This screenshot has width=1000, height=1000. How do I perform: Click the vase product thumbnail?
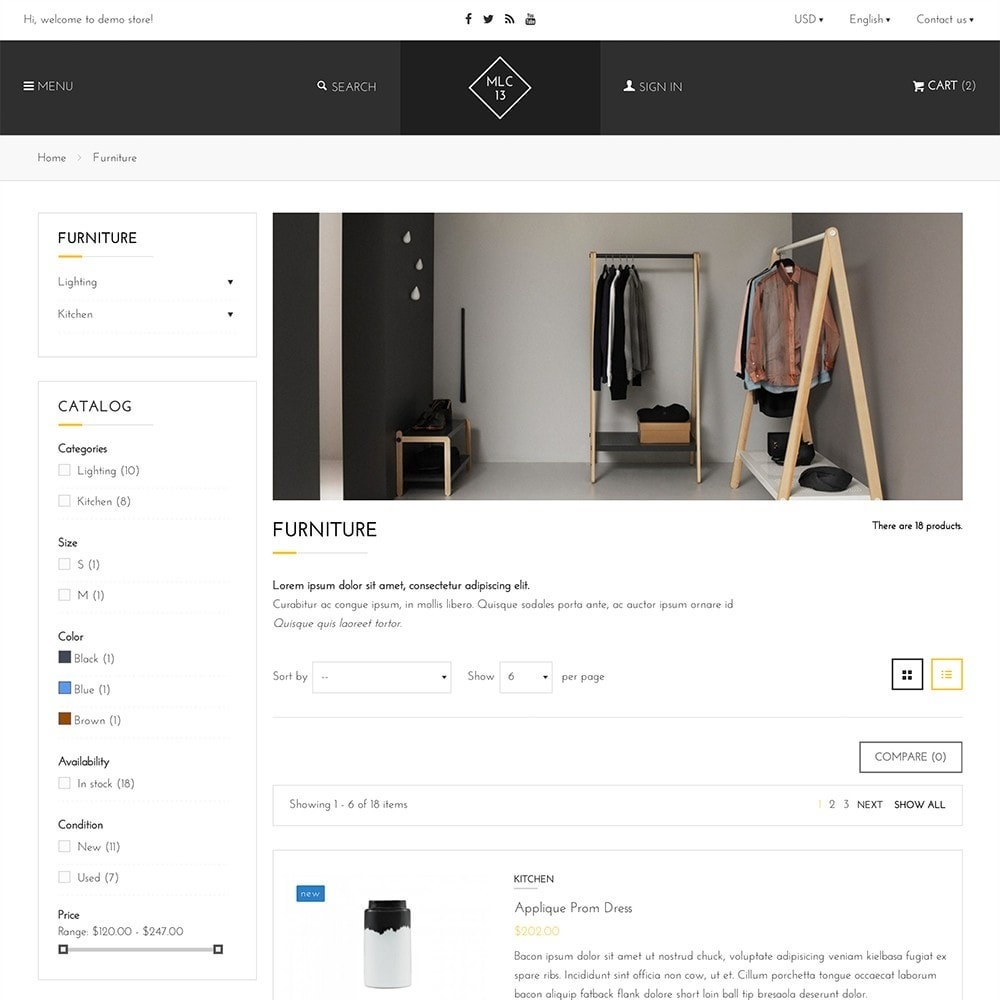[388, 943]
